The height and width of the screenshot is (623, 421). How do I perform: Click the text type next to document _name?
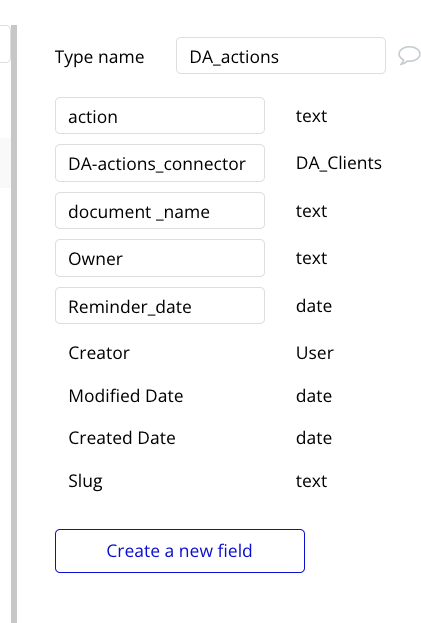[x=311, y=211]
